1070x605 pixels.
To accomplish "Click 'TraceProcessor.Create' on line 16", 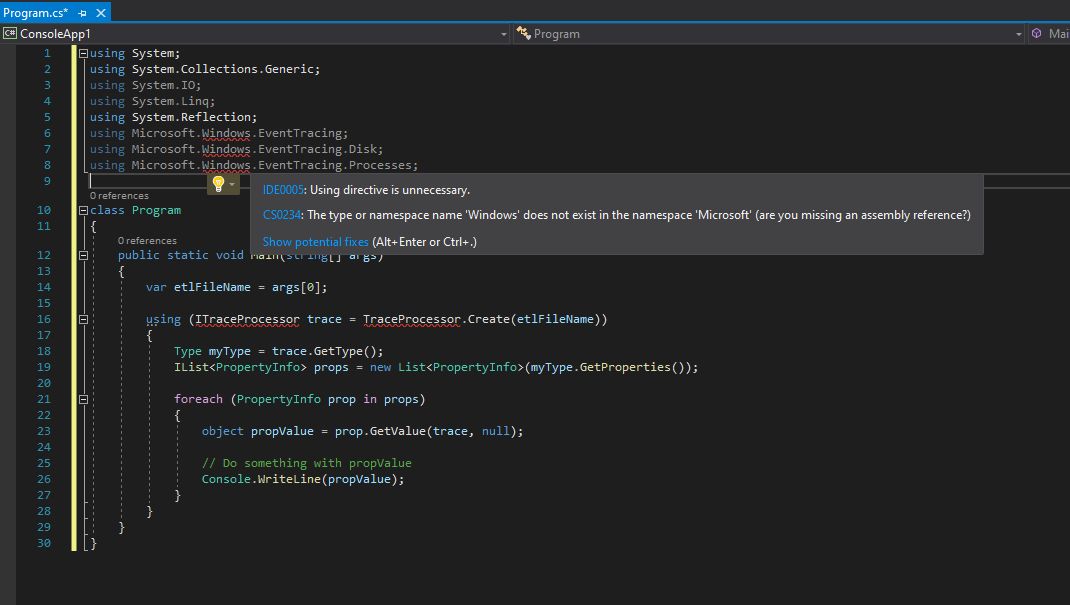I will (436, 319).
